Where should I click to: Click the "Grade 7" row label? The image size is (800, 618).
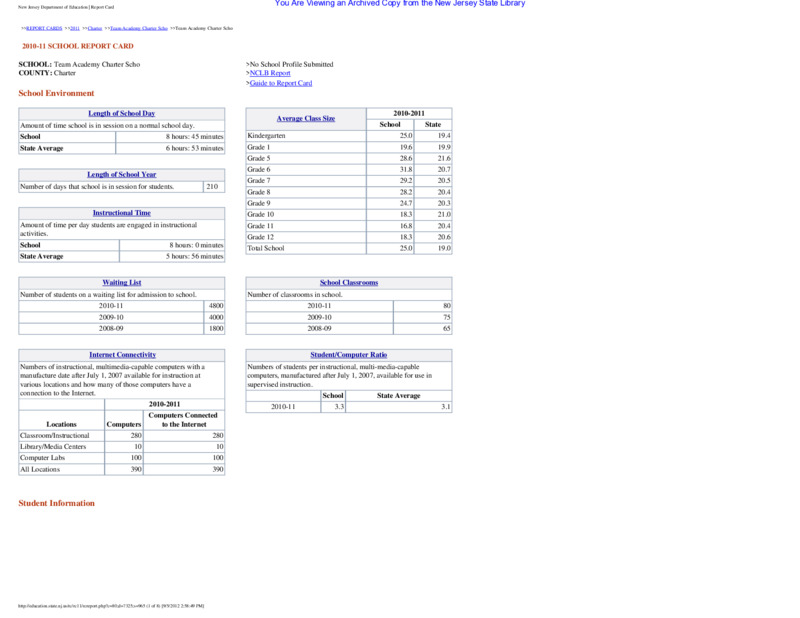[x=259, y=181]
